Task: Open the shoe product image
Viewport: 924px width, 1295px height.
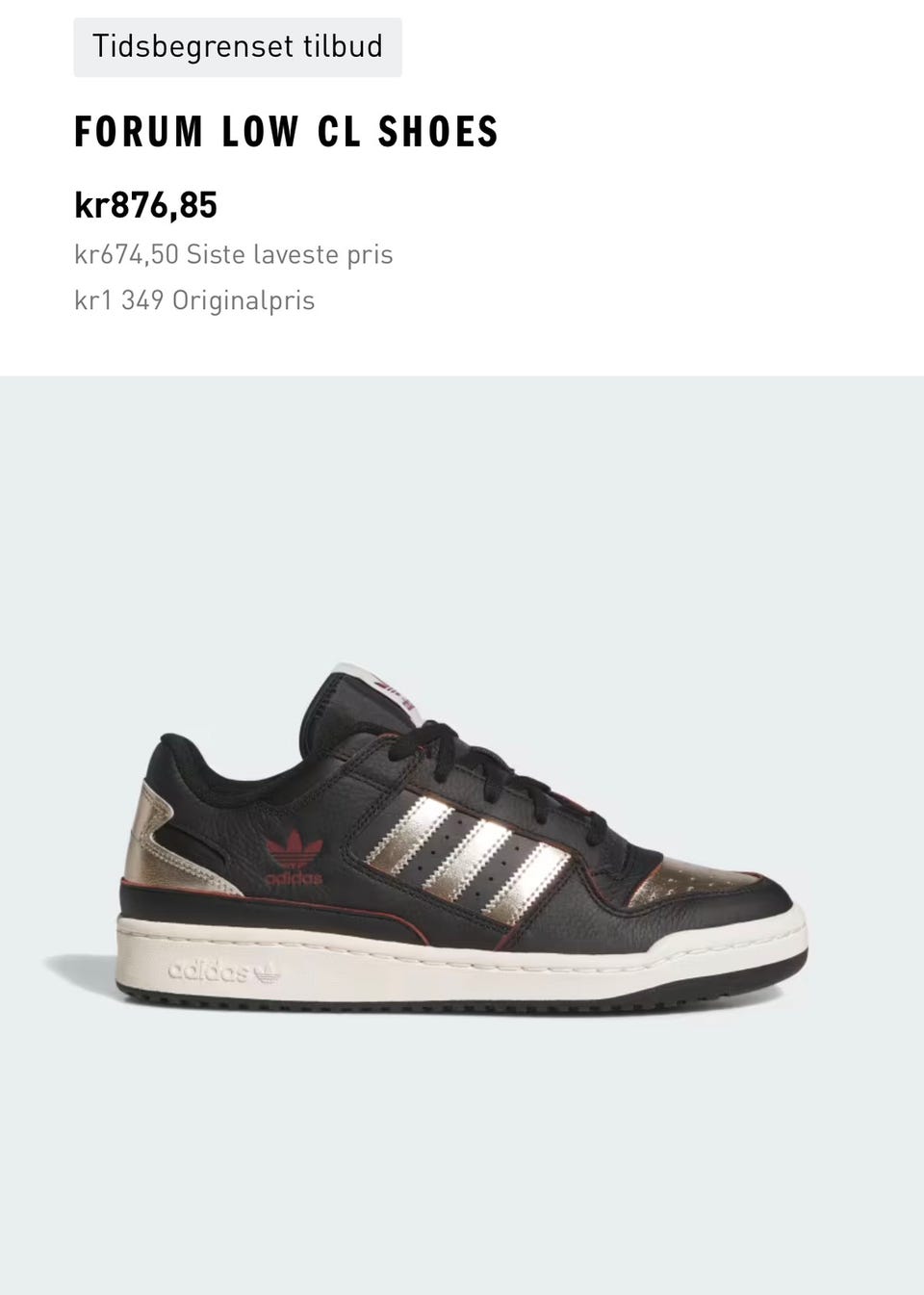Action: tap(462, 835)
